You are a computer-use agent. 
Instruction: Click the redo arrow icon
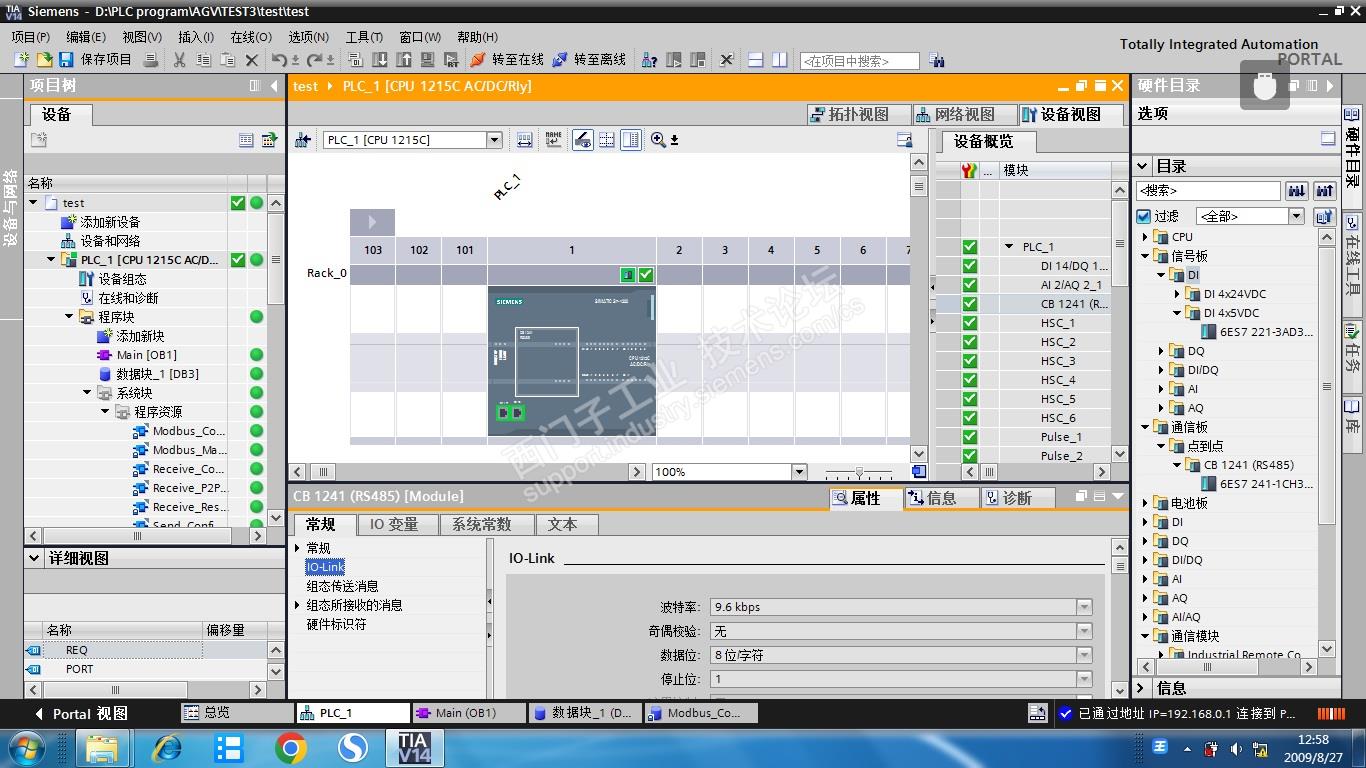(314, 60)
